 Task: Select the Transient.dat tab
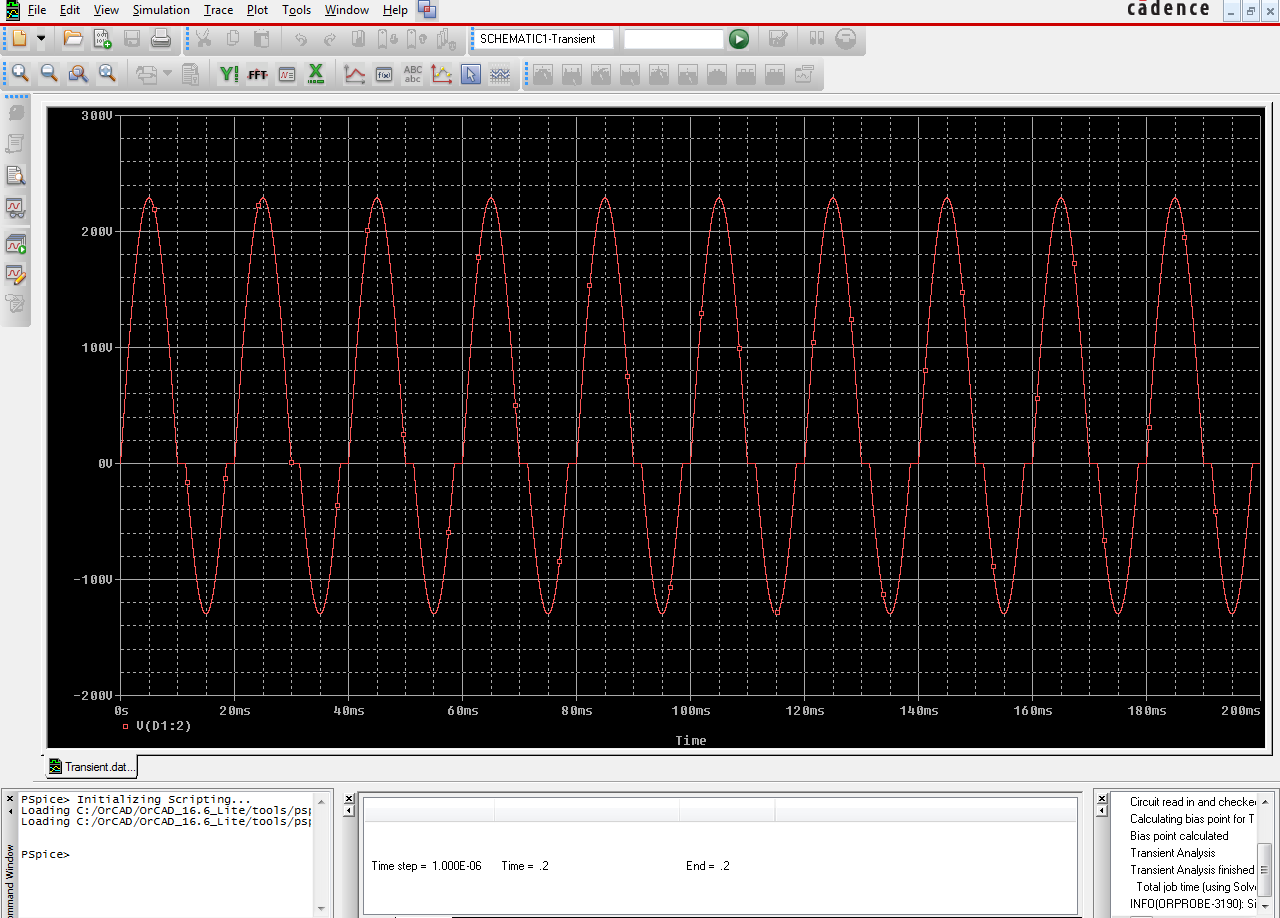(93, 767)
